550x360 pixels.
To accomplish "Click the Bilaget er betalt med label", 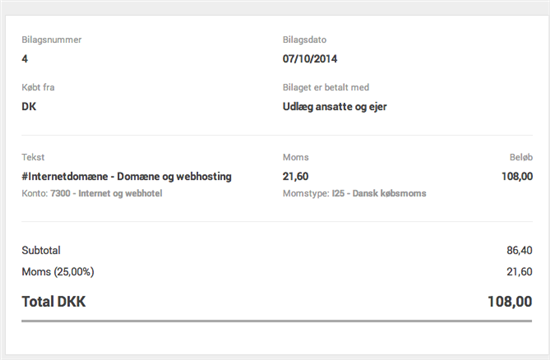I will (326, 87).
